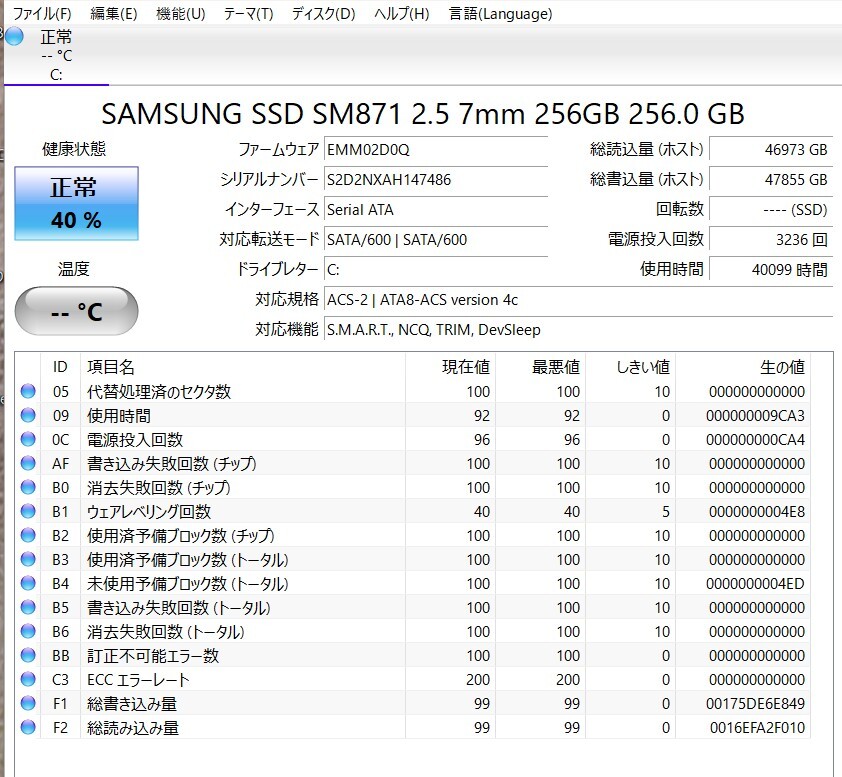Image resolution: width=842 pixels, height=777 pixels.
Task: Click status icon for ID F2 row
Action: pyautogui.click(x=28, y=727)
